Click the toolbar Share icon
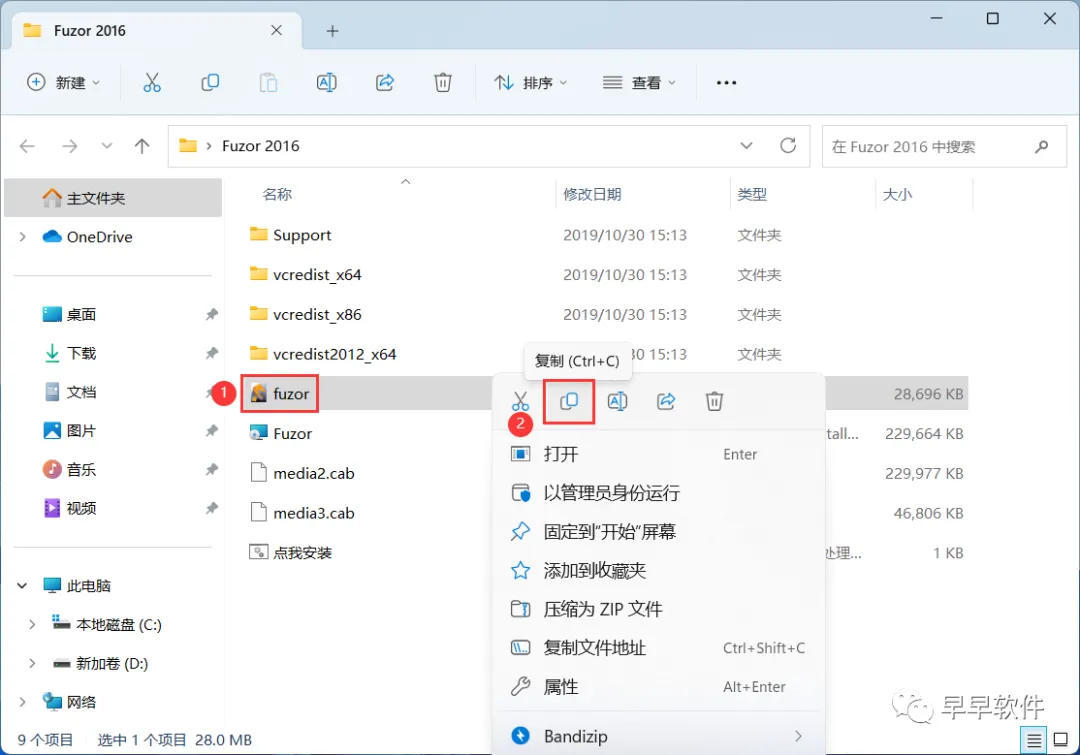The image size is (1080, 755). (x=384, y=83)
